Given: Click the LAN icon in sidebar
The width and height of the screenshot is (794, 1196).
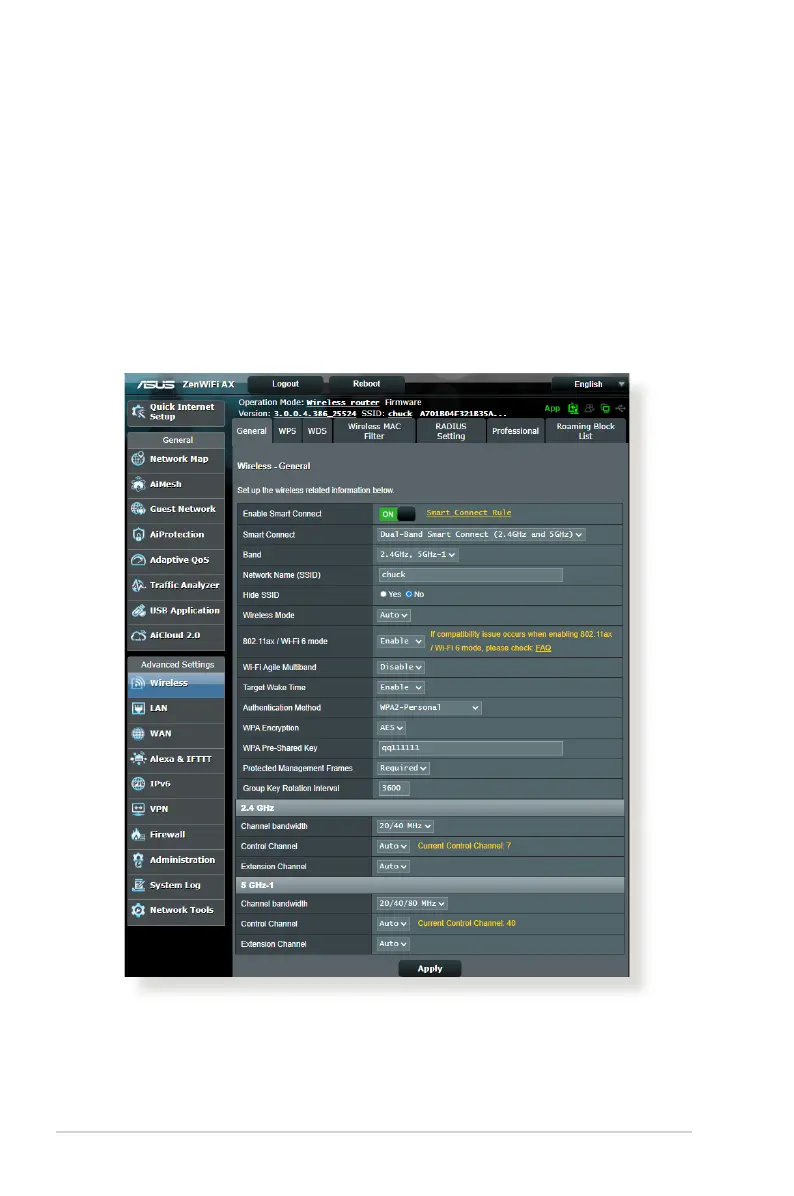Looking at the screenshot, I should 138,709.
